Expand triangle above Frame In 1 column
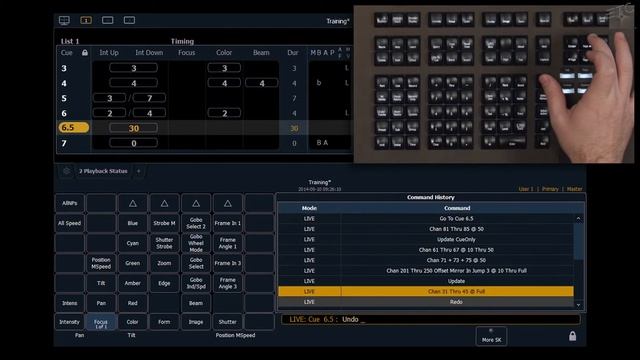This screenshot has width=640, height=360. pos(228,203)
